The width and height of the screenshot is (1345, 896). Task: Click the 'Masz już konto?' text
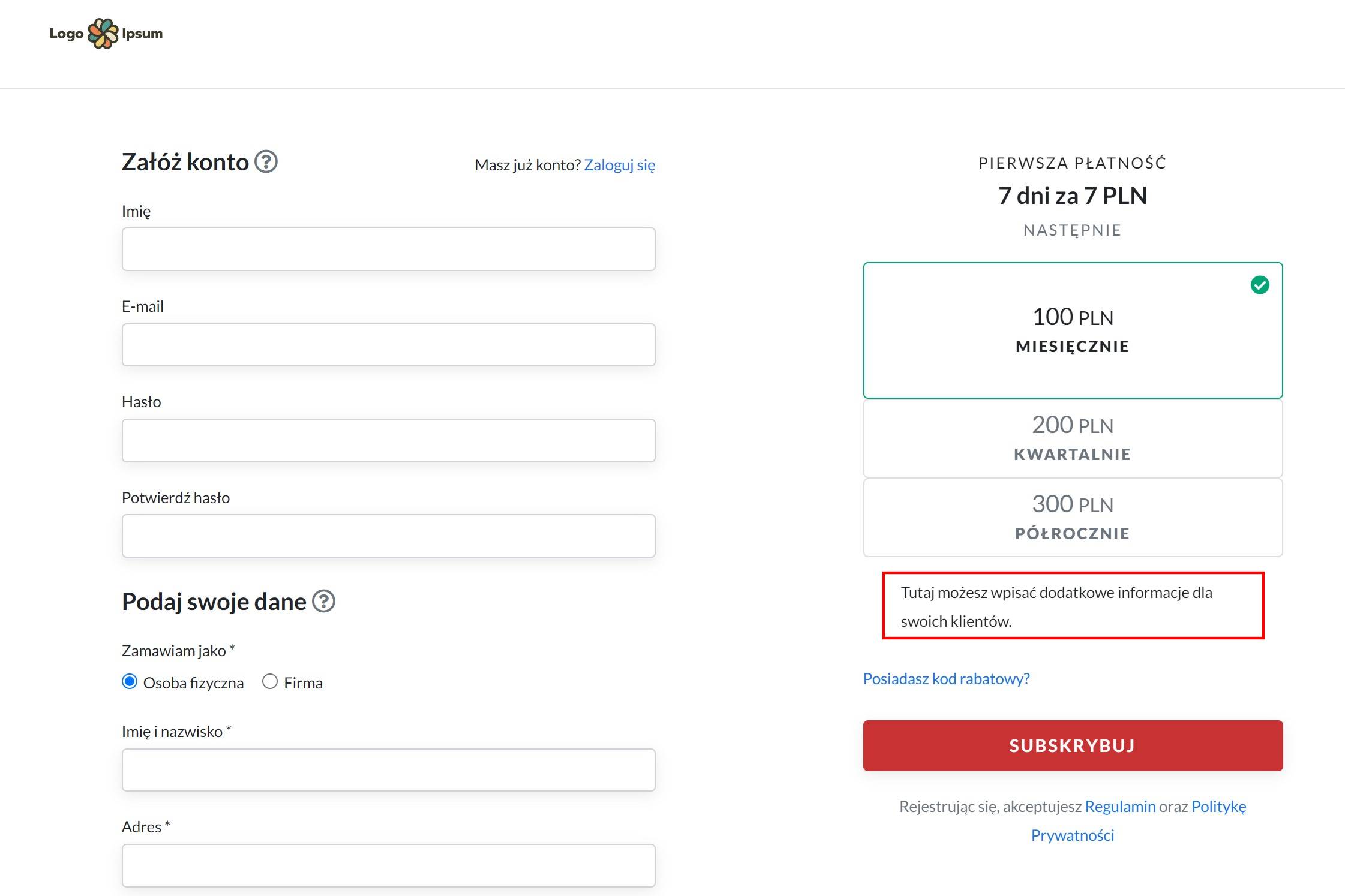pos(527,165)
